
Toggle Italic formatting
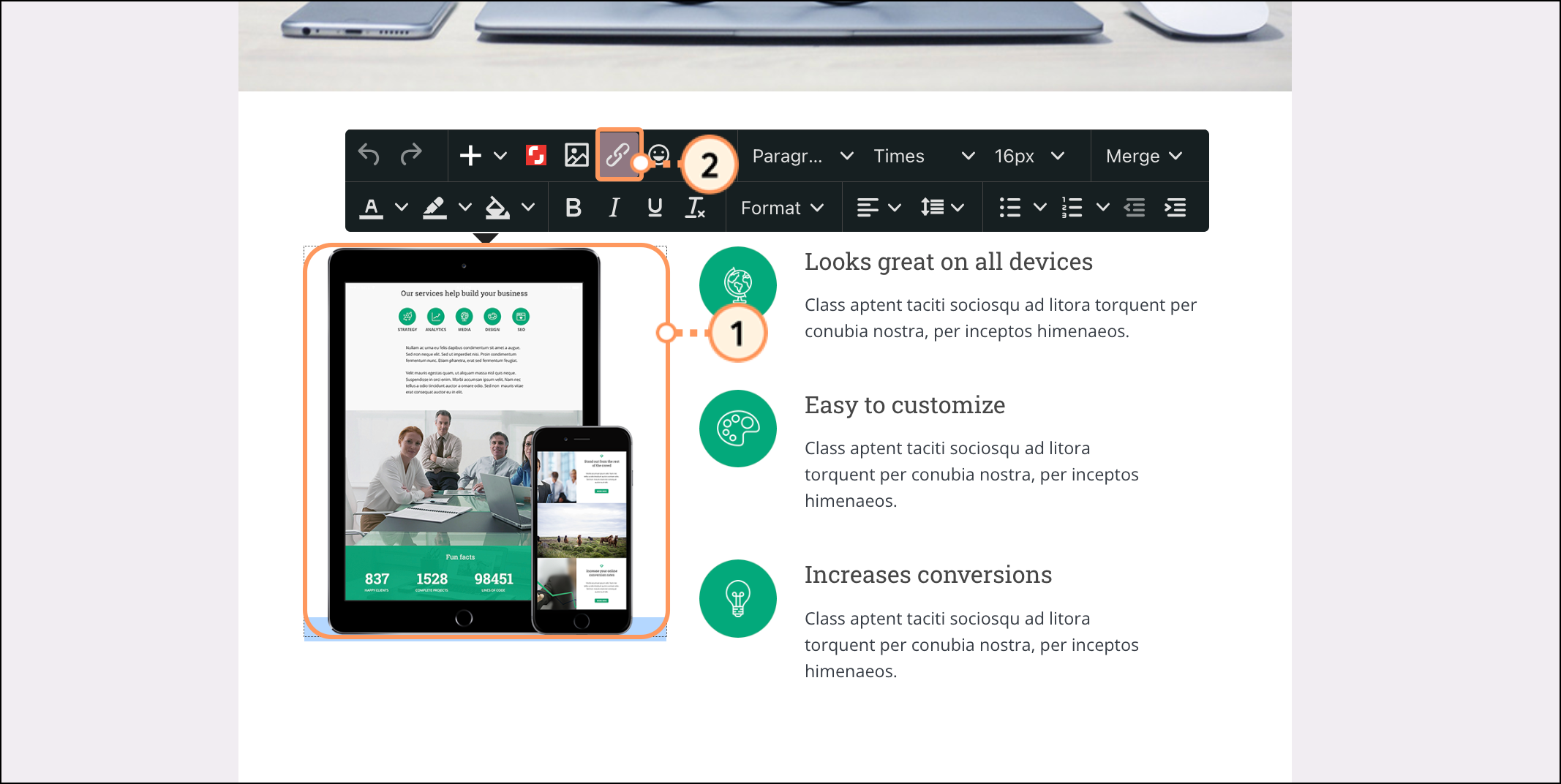pyautogui.click(x=614, y=208)
